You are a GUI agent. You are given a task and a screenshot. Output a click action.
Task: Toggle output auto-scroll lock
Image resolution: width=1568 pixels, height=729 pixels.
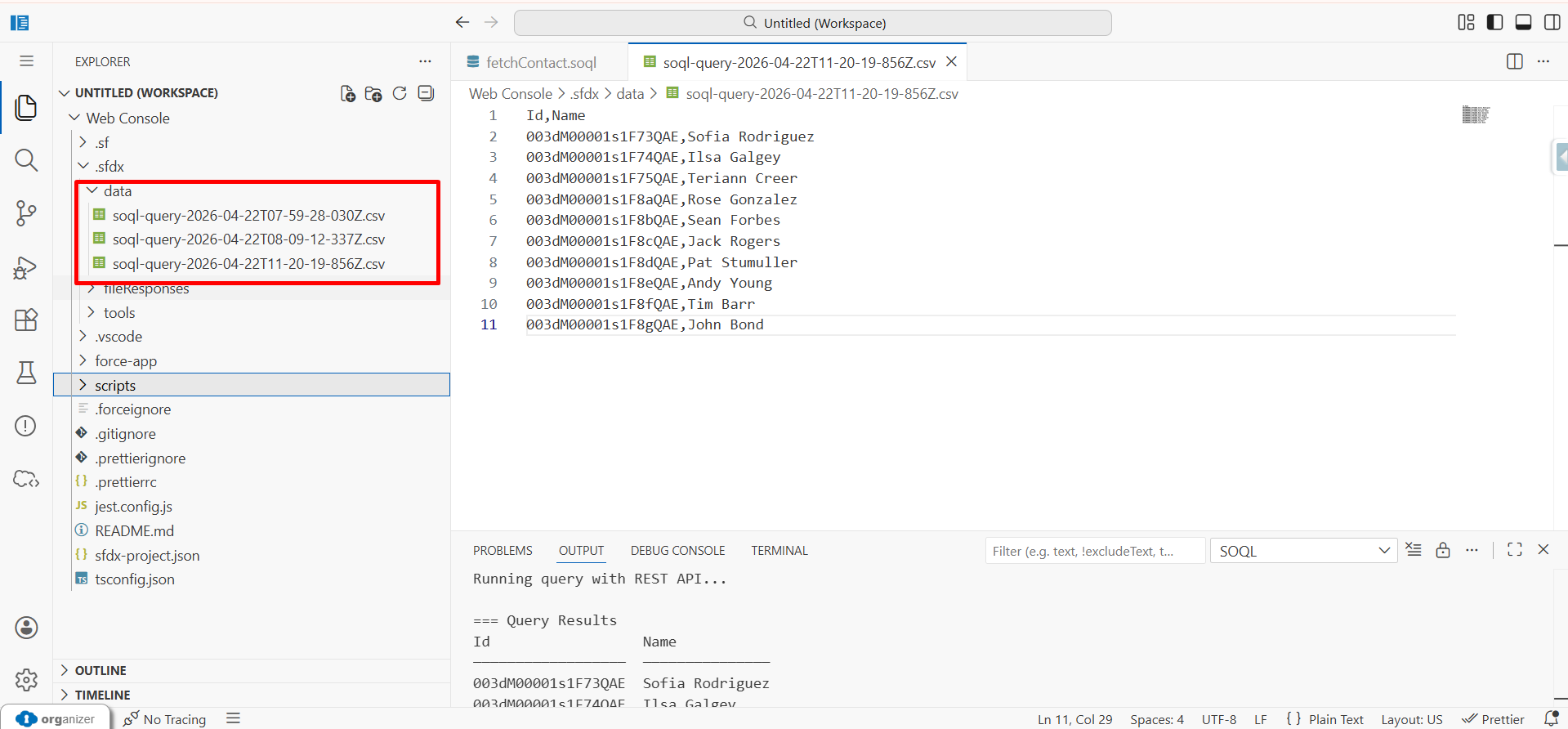(1443, 550)
